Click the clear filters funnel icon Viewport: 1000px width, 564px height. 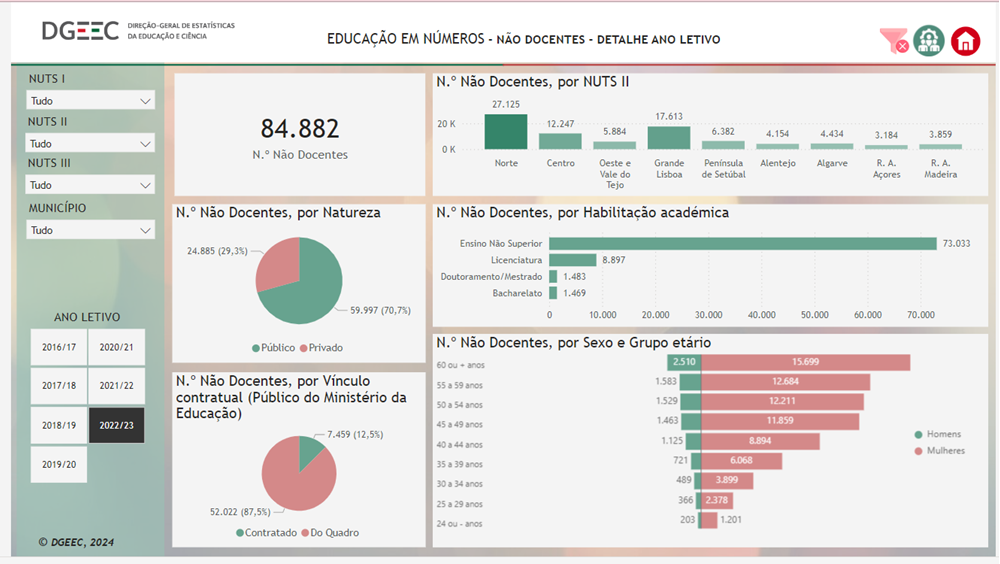click(893, 41)
